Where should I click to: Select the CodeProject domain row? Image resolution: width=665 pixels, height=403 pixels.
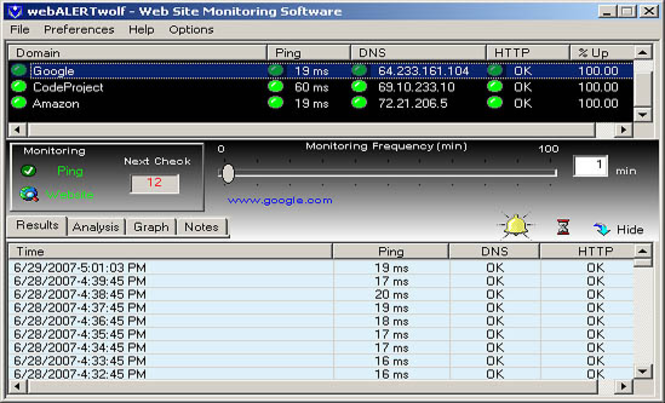coord(321,87)
